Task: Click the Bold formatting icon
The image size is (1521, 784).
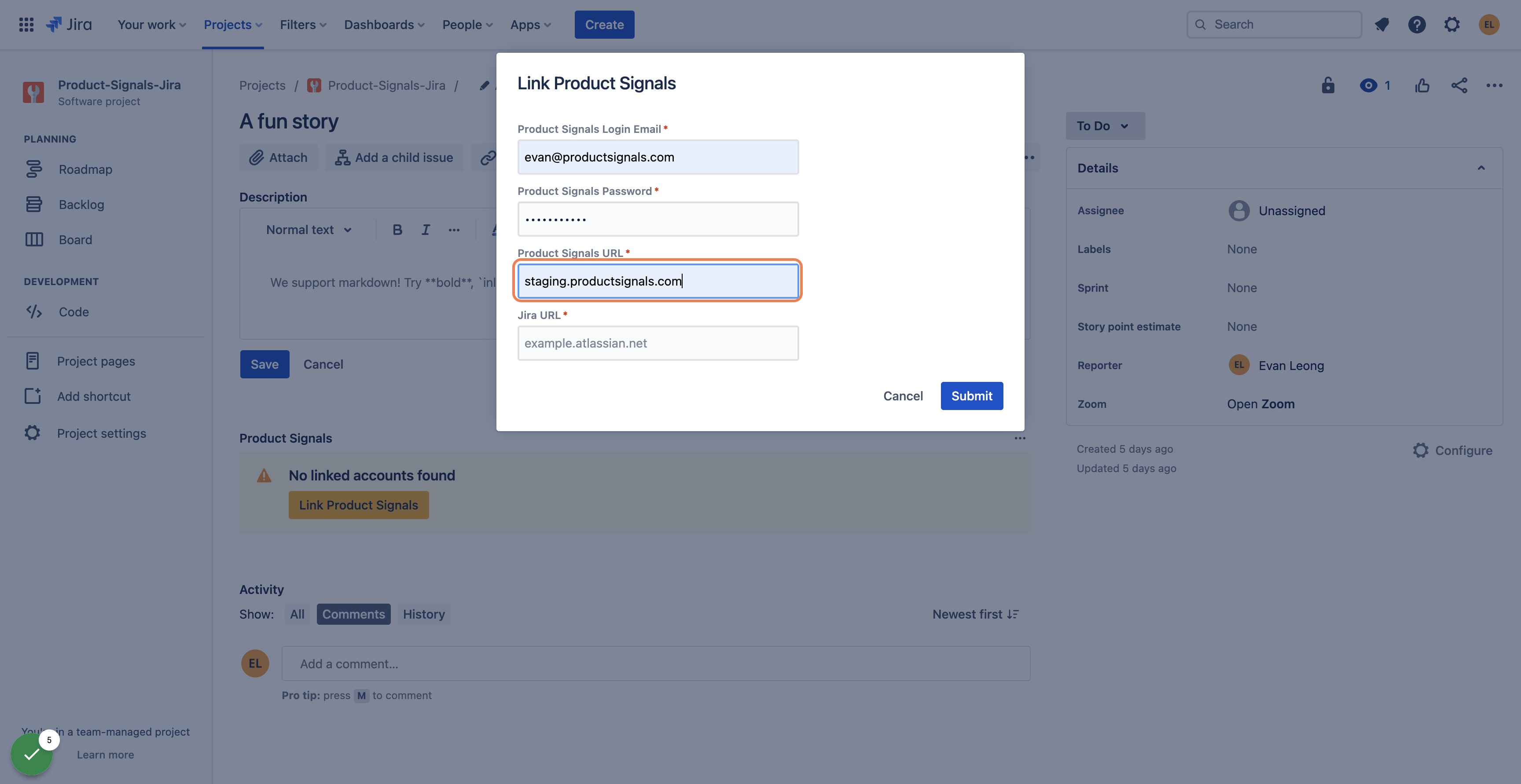Action: click(x=397, y=230)
